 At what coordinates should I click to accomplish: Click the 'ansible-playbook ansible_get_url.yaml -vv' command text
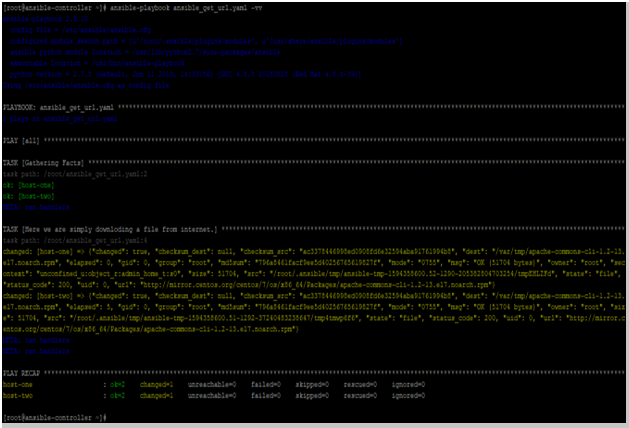pos(186,8)
